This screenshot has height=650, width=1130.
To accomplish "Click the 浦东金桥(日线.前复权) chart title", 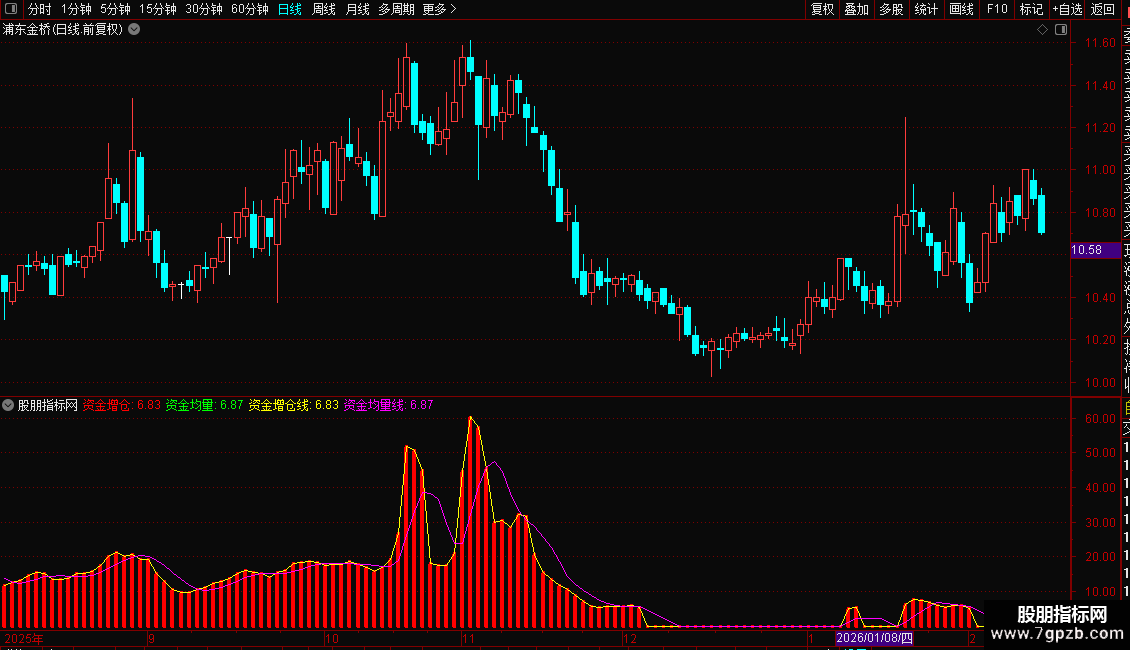I will [x=63, y=30].
